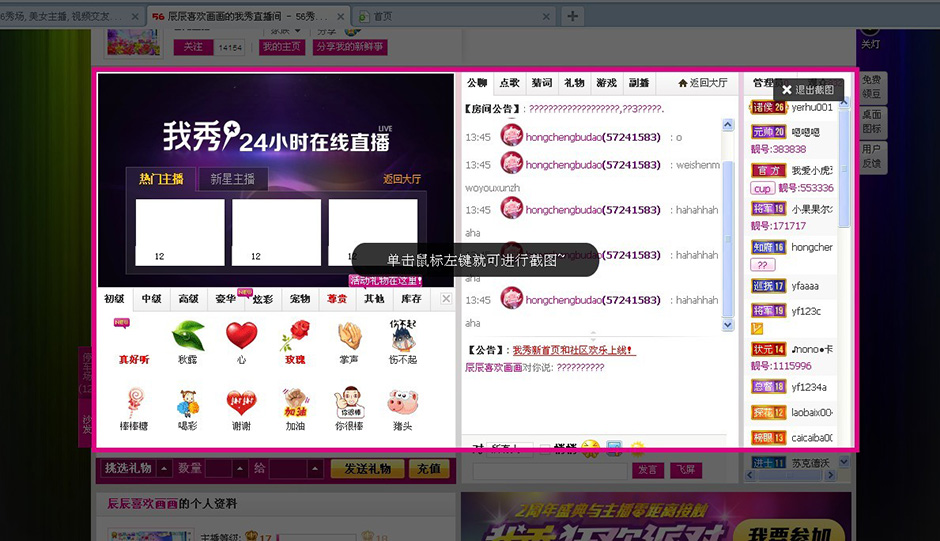
Task: Click chat scrollbar down arrow
Action: [728, 325]
